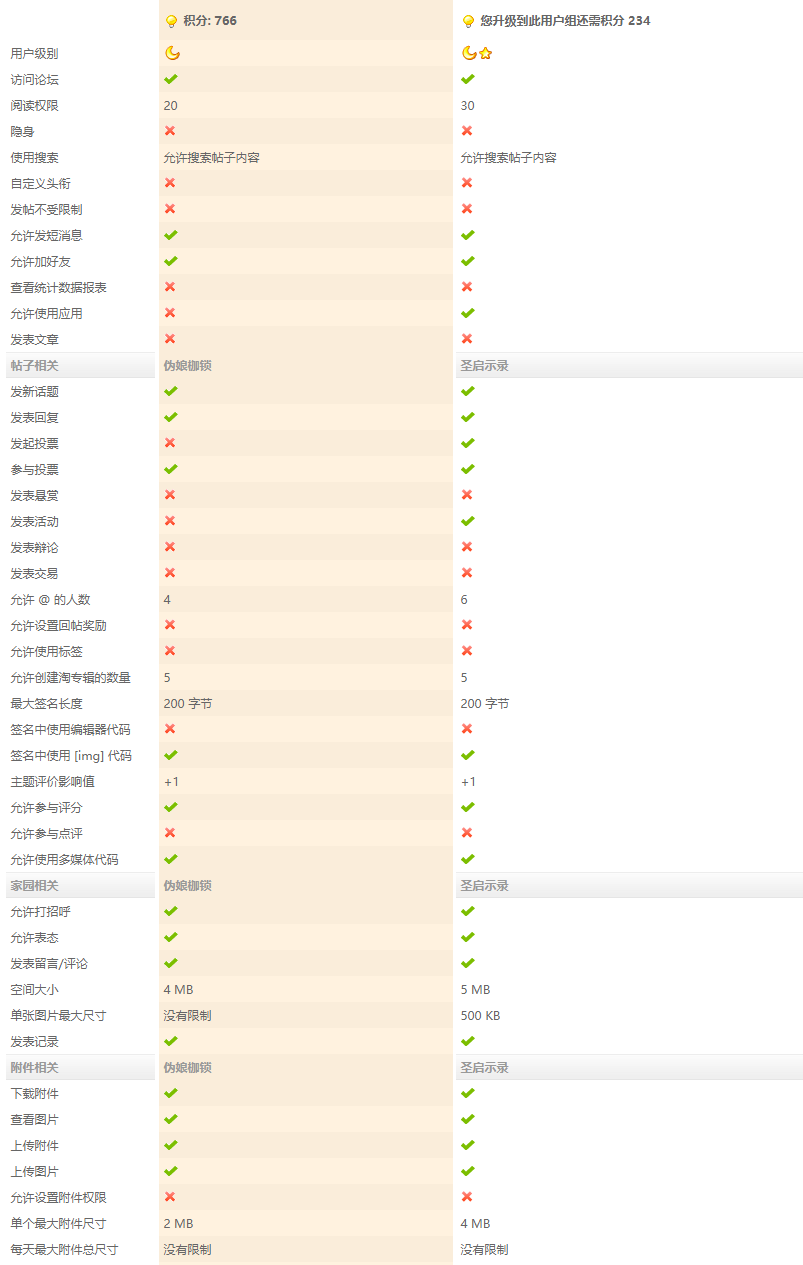
Task: Click 查看图片 check mark in 伪娘枷锁 column
Action: tap(171, 1119)
